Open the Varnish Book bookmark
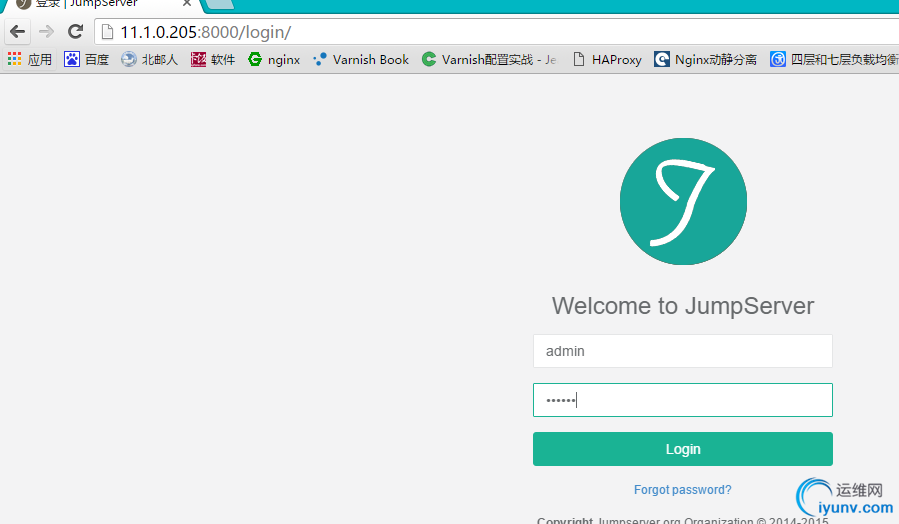Image resolution: width=899 pixels, height=524 pixels. (361, 59)
